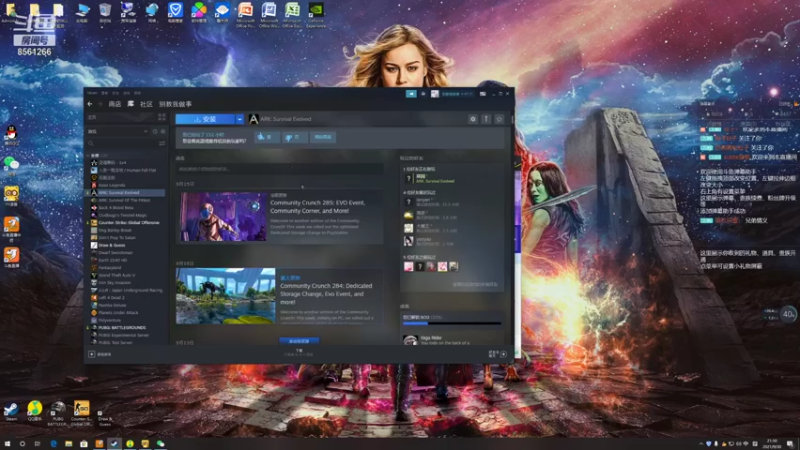Click the ready-to-play filter icon
The width and height of the screenshot is (800, 450).
pyautogui.click(x=163, y=131)
